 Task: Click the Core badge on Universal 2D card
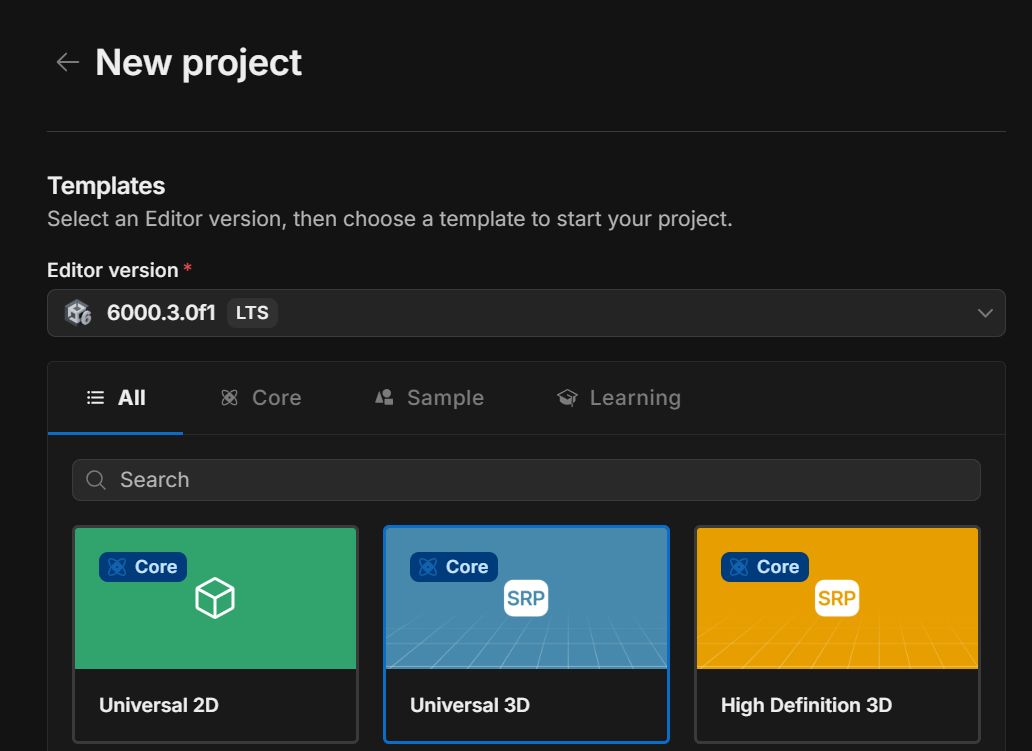(x=143, y=567)
